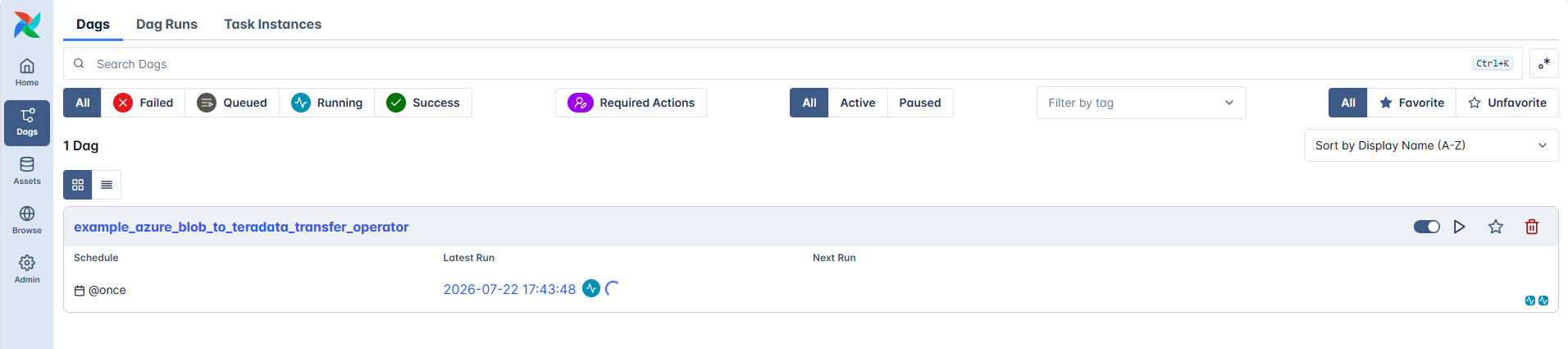Open example_azure_blob_to_teradata_transfer_operator DAG link
Screen dimensions: 1568x349
[241, 227]
